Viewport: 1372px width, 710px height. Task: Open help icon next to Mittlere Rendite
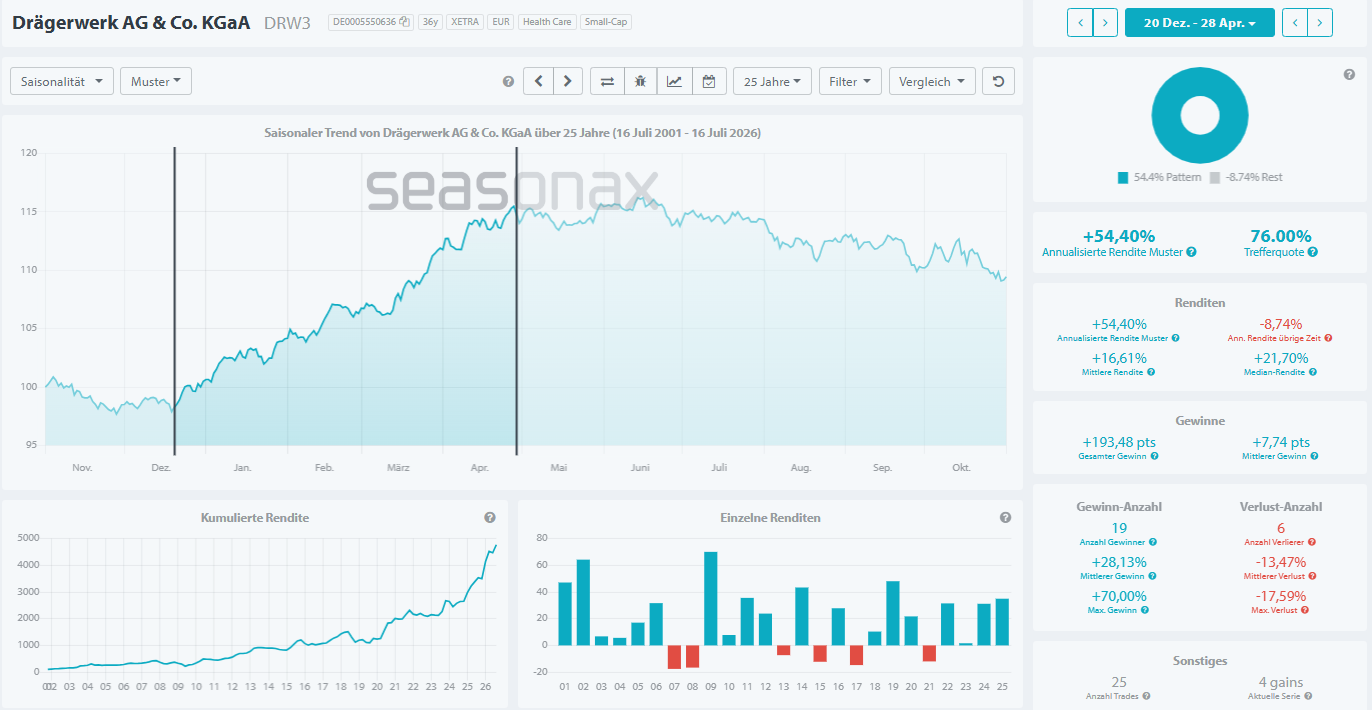[1151, 372]
